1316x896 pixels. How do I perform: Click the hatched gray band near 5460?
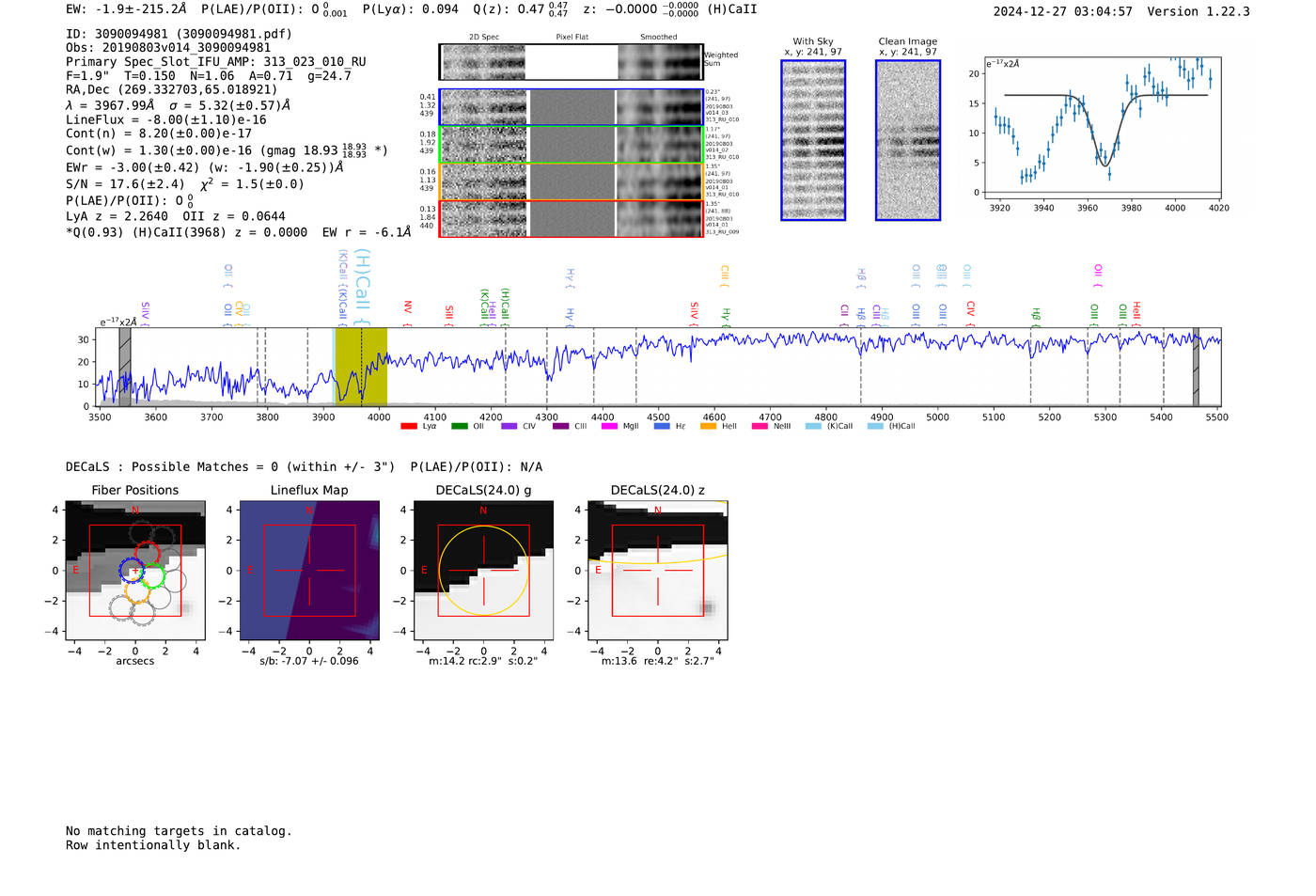pyautogui.click(x=1196, y=368)
